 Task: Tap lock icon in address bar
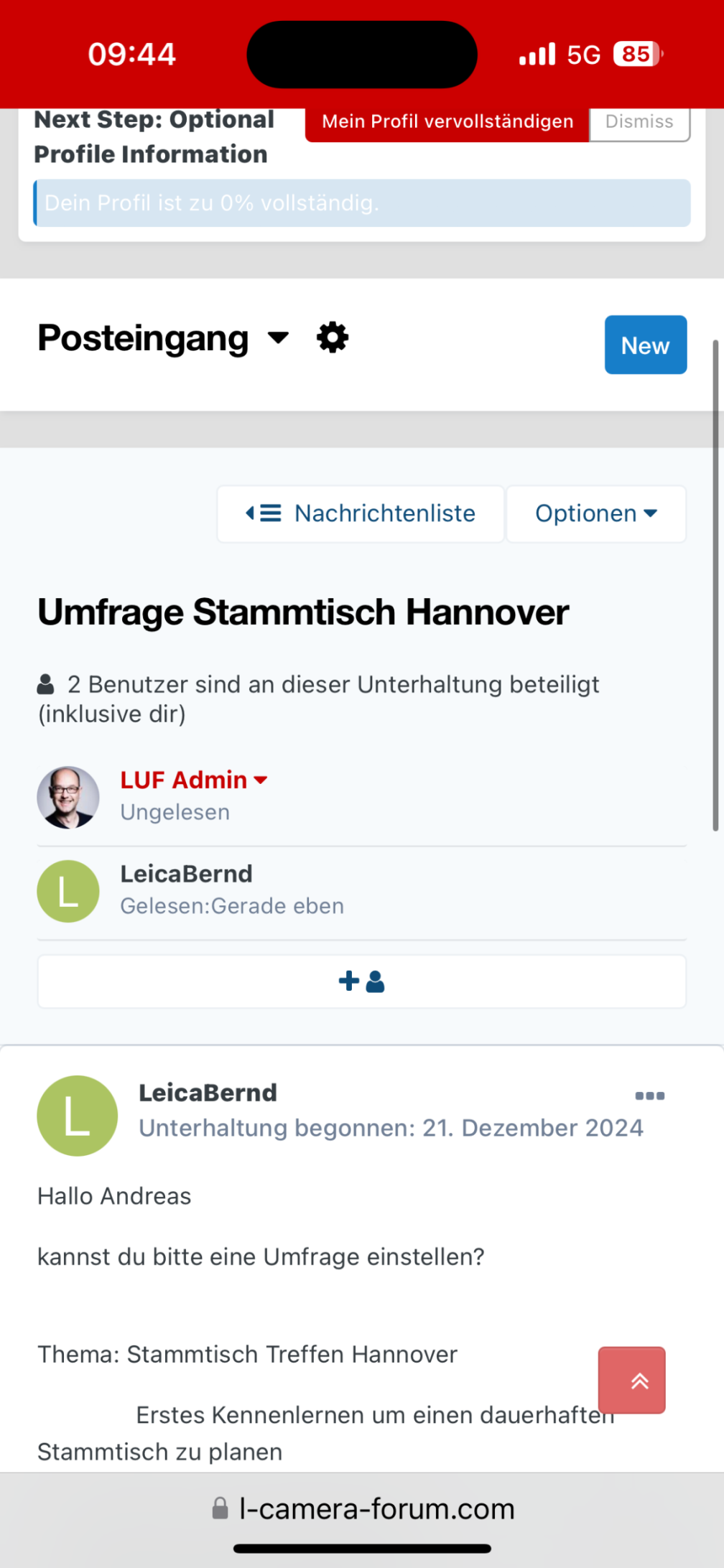(221, 1508)
